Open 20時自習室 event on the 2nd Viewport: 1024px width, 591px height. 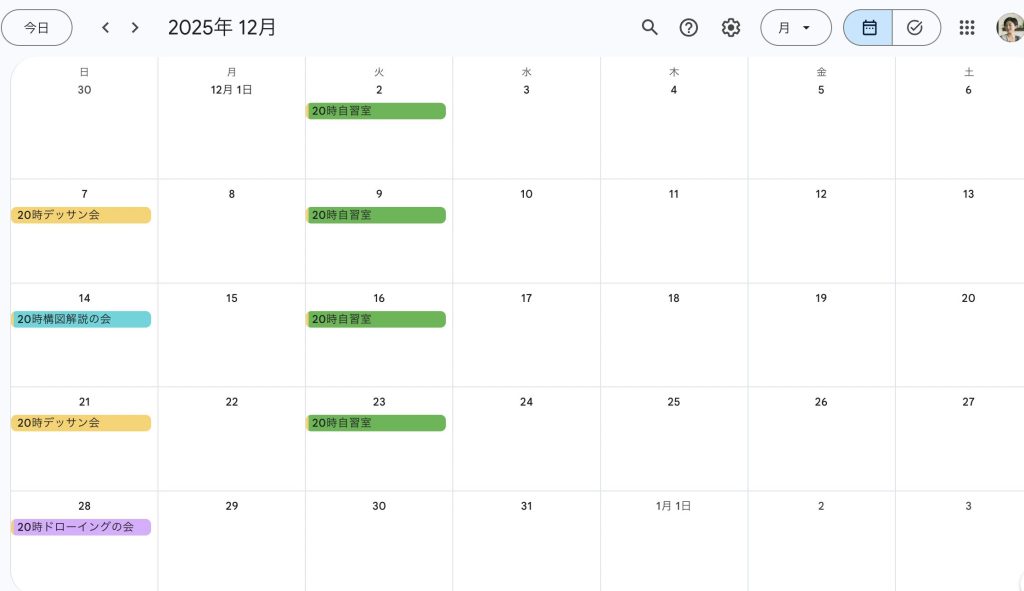tap(376, 111)
